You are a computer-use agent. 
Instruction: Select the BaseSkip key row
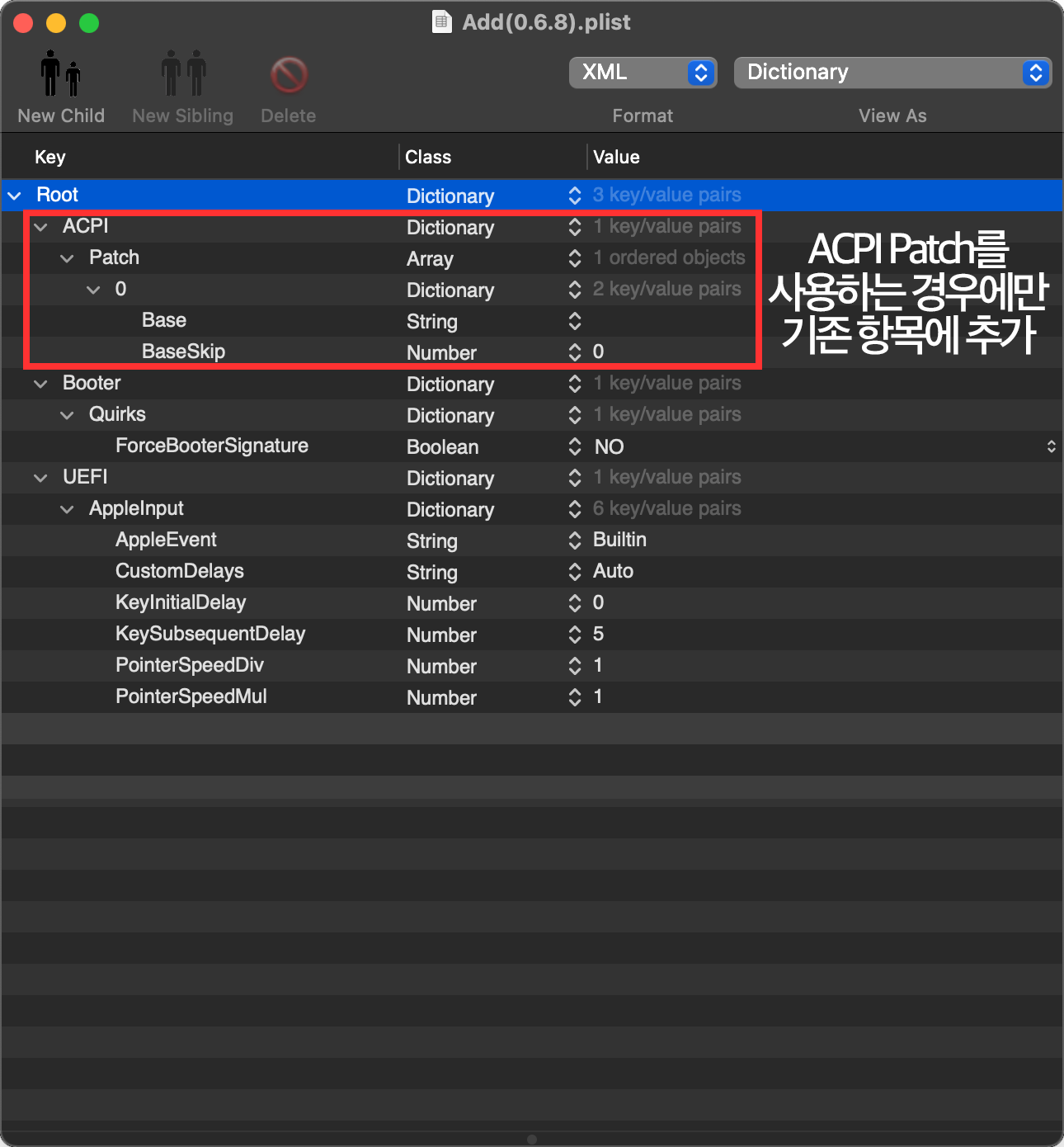pyautogui.click(x=183, y=352)
